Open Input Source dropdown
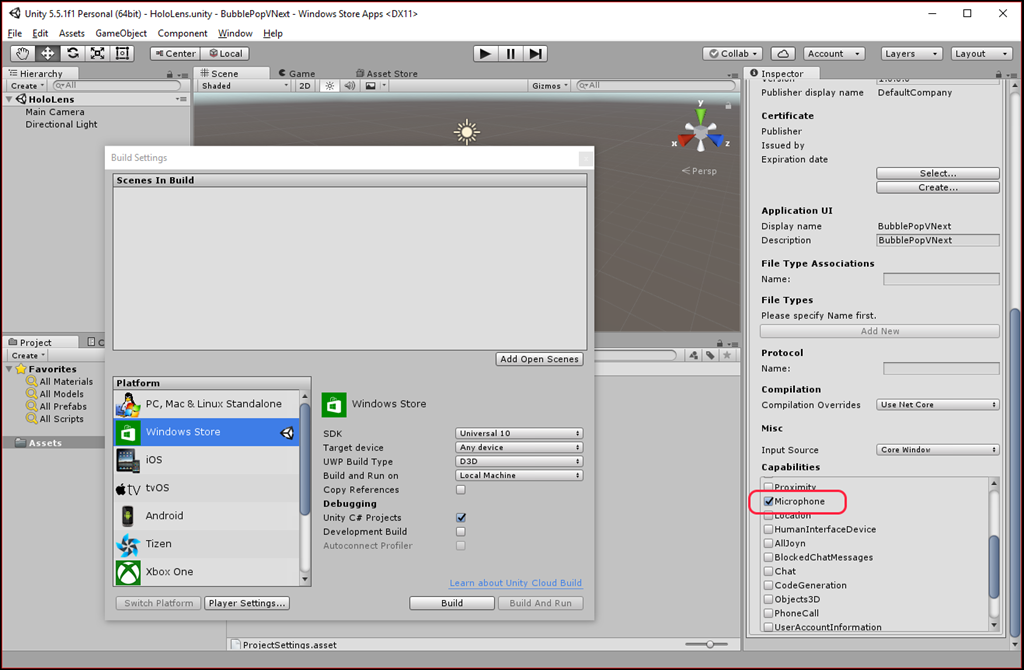The width and height of the screenshot is (1024, 670). (938, 450)
